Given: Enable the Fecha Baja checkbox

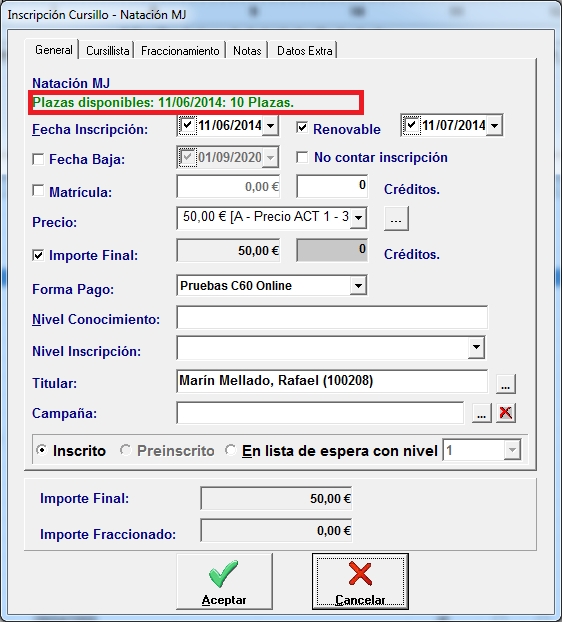Looking at the screenshot, I should pyautogui.click(x=38, y=160).
